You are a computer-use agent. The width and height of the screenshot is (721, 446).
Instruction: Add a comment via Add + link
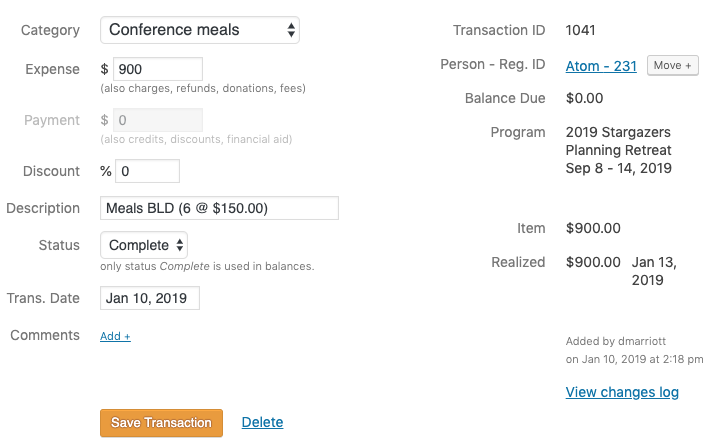(x=115, y=336)
